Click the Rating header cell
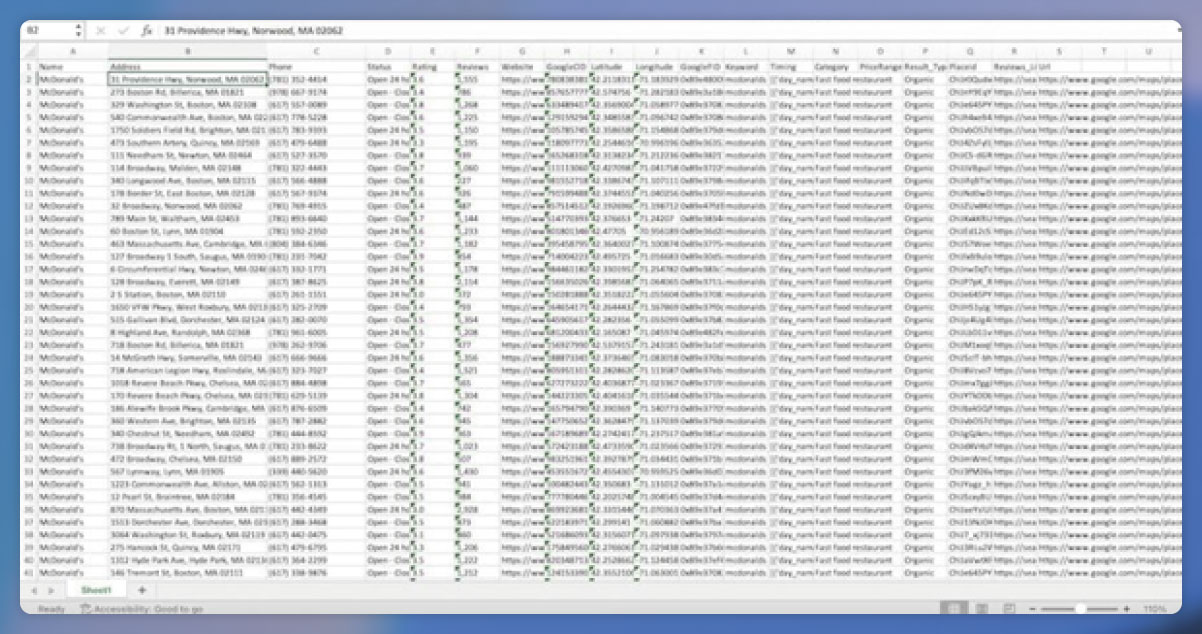Image resolution: width=1202 pixels, height=634 pixels. 433,66
